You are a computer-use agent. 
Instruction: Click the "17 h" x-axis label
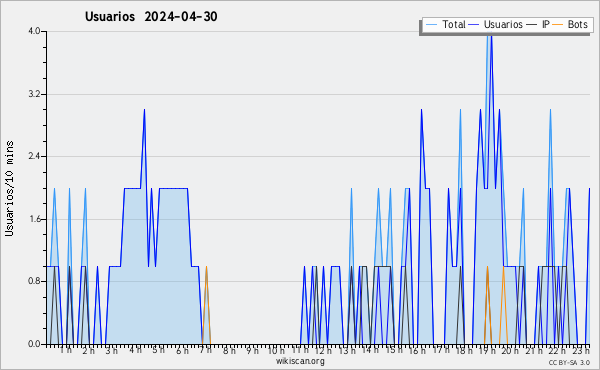coord(441,350)
